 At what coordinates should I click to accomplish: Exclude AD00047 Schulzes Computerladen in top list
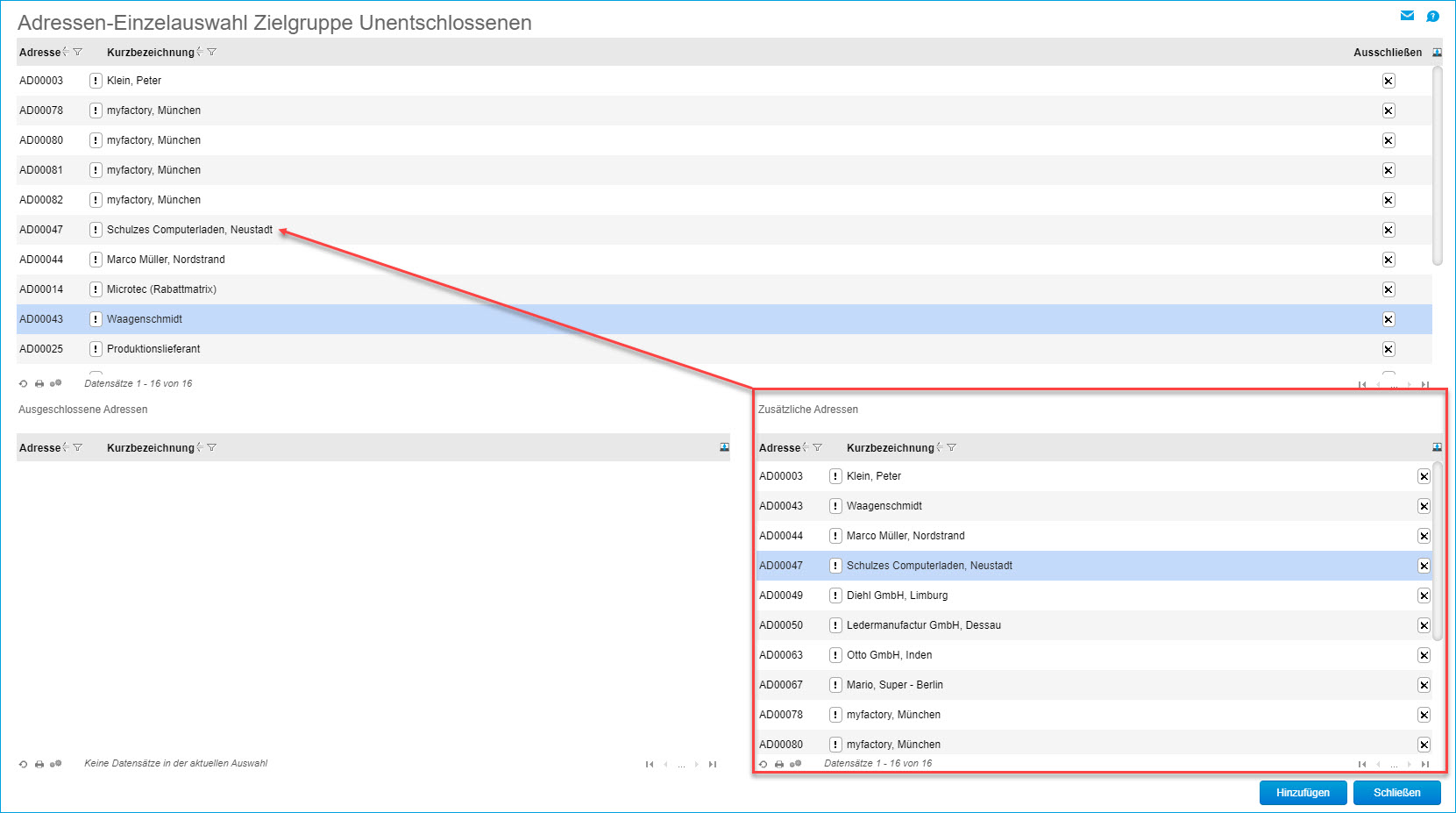click(x=1389, y=230)
